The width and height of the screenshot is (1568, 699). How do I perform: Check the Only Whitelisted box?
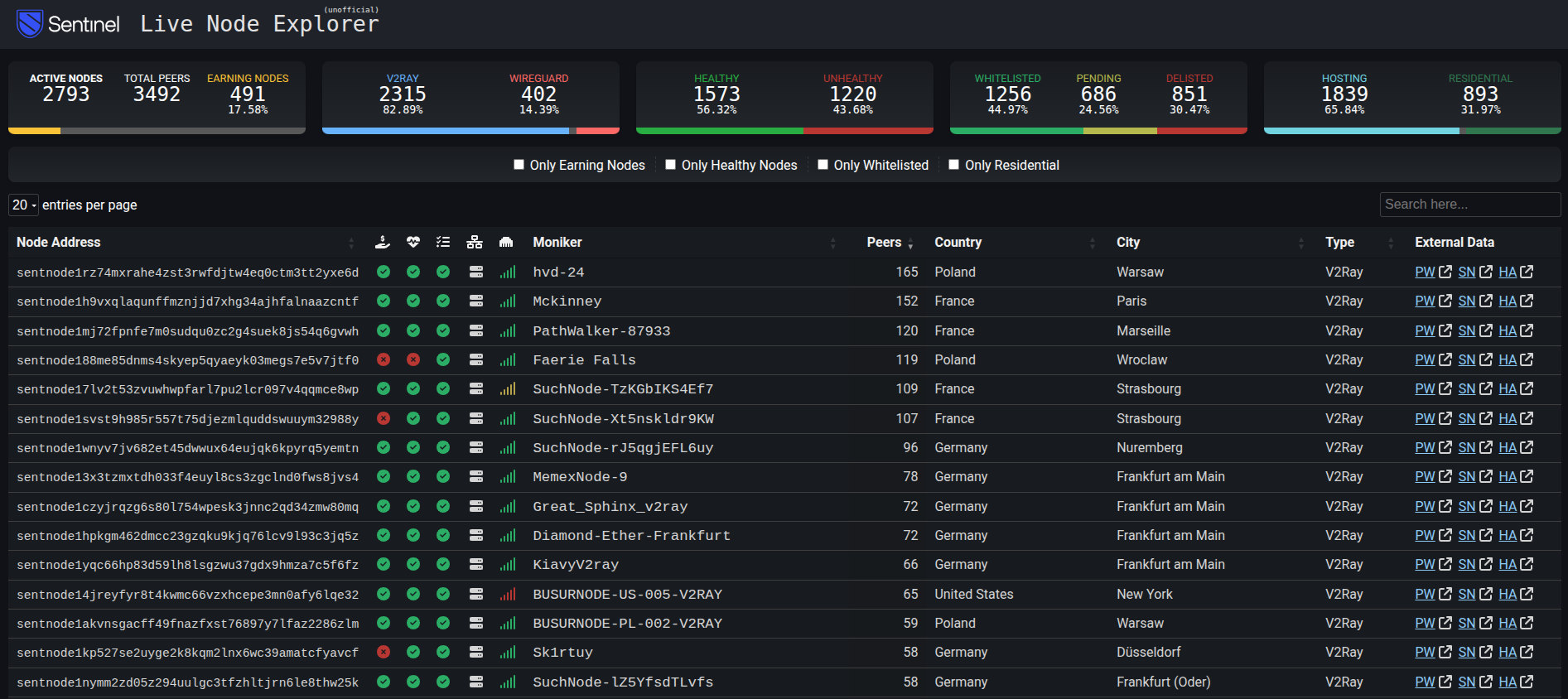tap(823, 165)
